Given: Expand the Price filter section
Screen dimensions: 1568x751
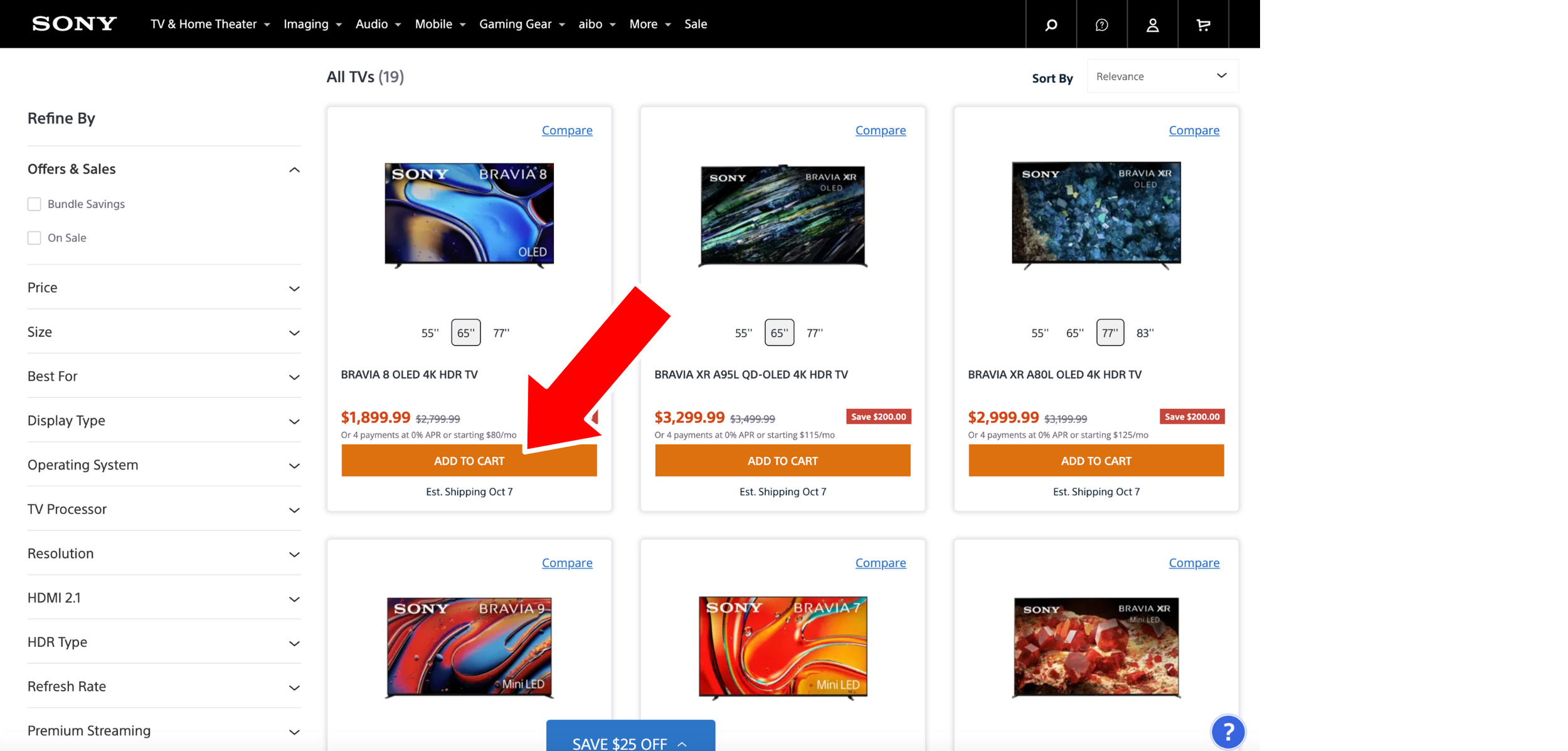Looking at the screenshot, I should (164, 288).
